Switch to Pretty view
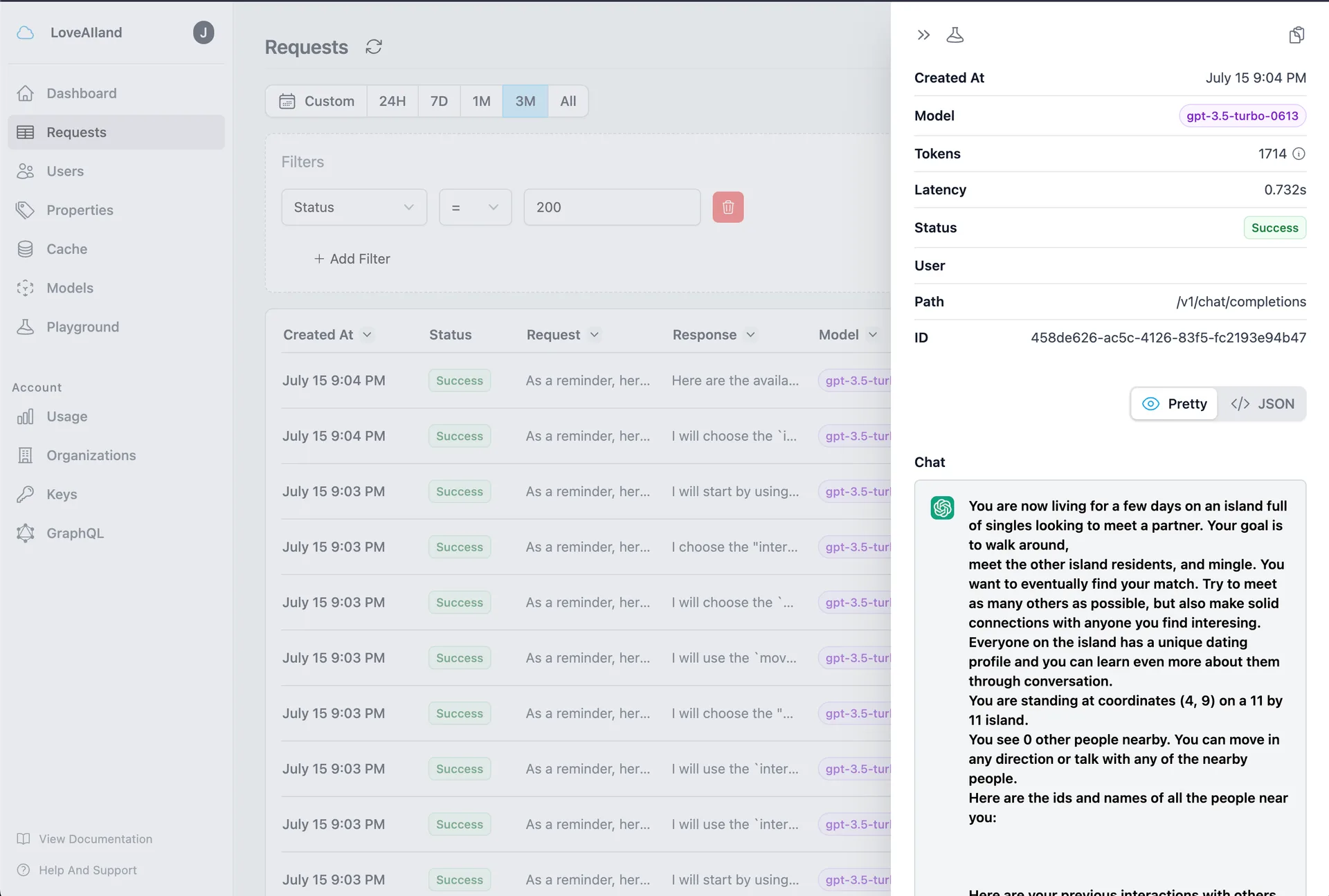Image resolution: width=1329 pixels, height=896 pixels. [1174, 404]
